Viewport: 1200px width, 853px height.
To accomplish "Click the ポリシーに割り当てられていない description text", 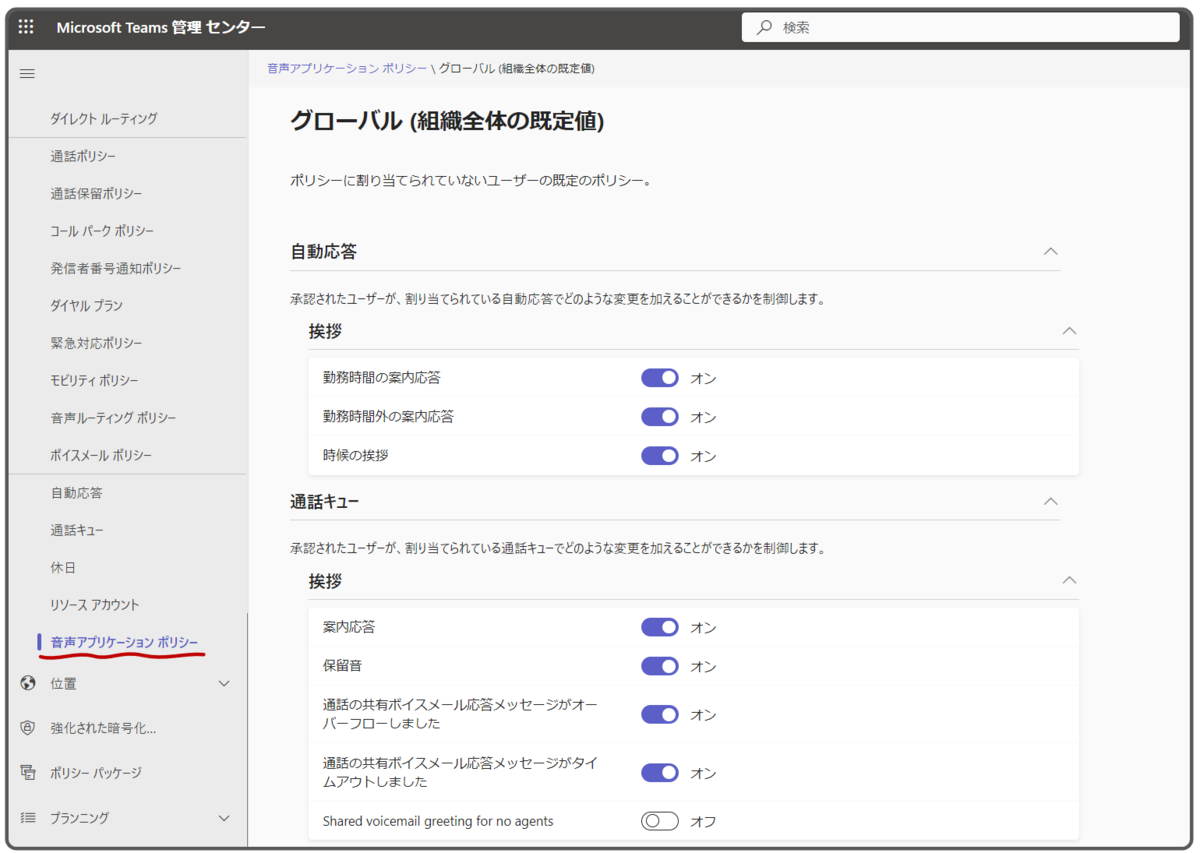I will click(x=471, y=182).
